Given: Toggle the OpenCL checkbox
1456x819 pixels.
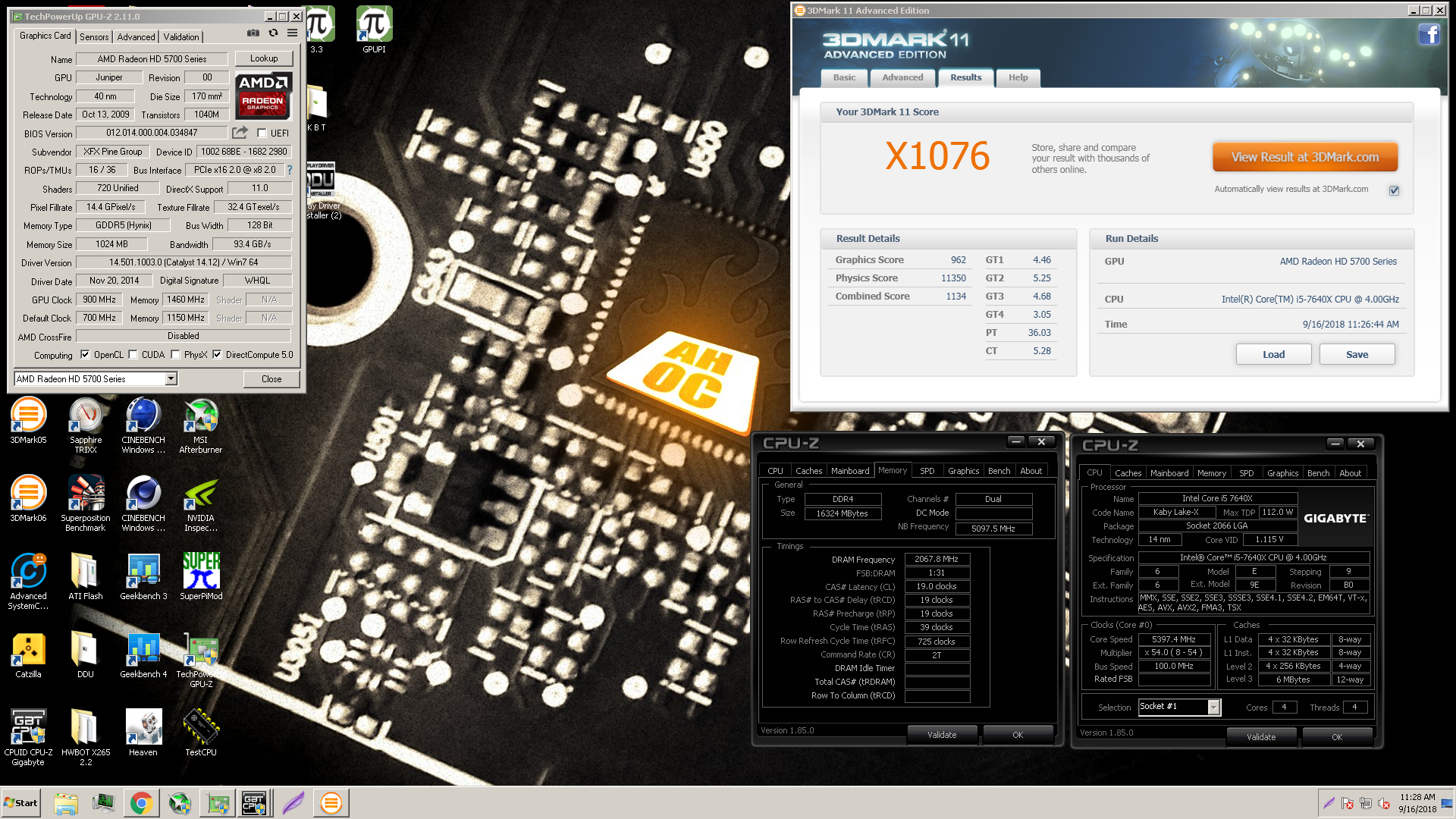Looking at the screenshot, I should pos(85,355).
